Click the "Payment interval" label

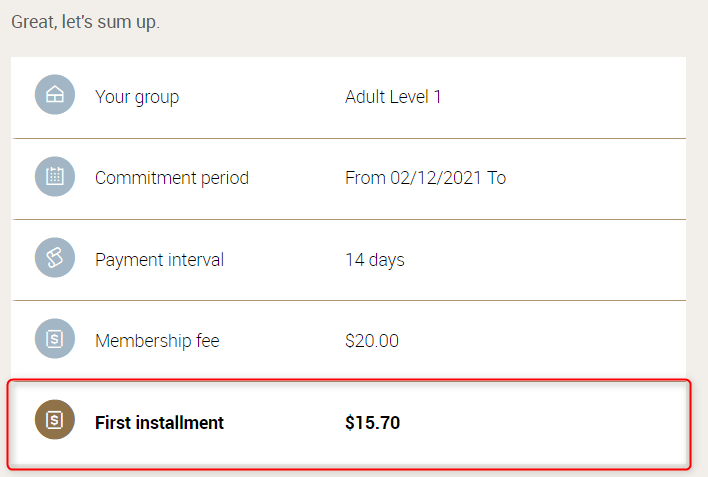[159, 259]
